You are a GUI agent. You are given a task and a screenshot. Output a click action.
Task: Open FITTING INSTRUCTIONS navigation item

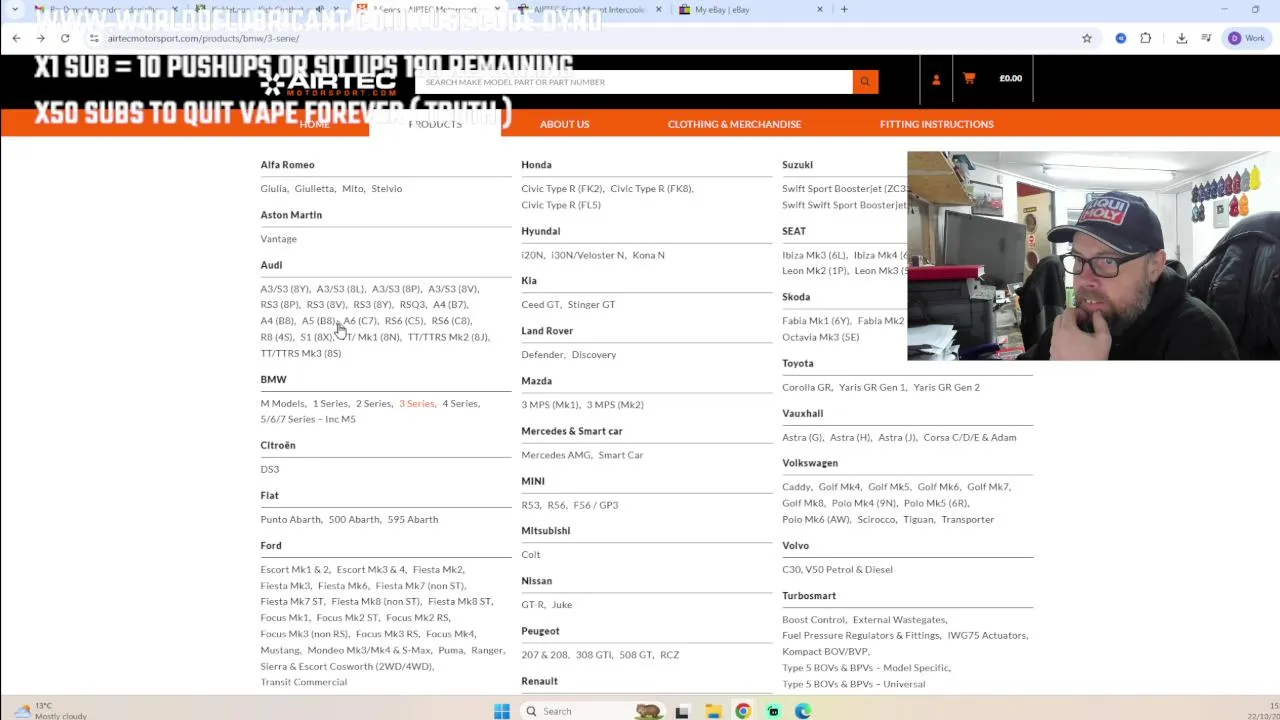tap(937, 124)
